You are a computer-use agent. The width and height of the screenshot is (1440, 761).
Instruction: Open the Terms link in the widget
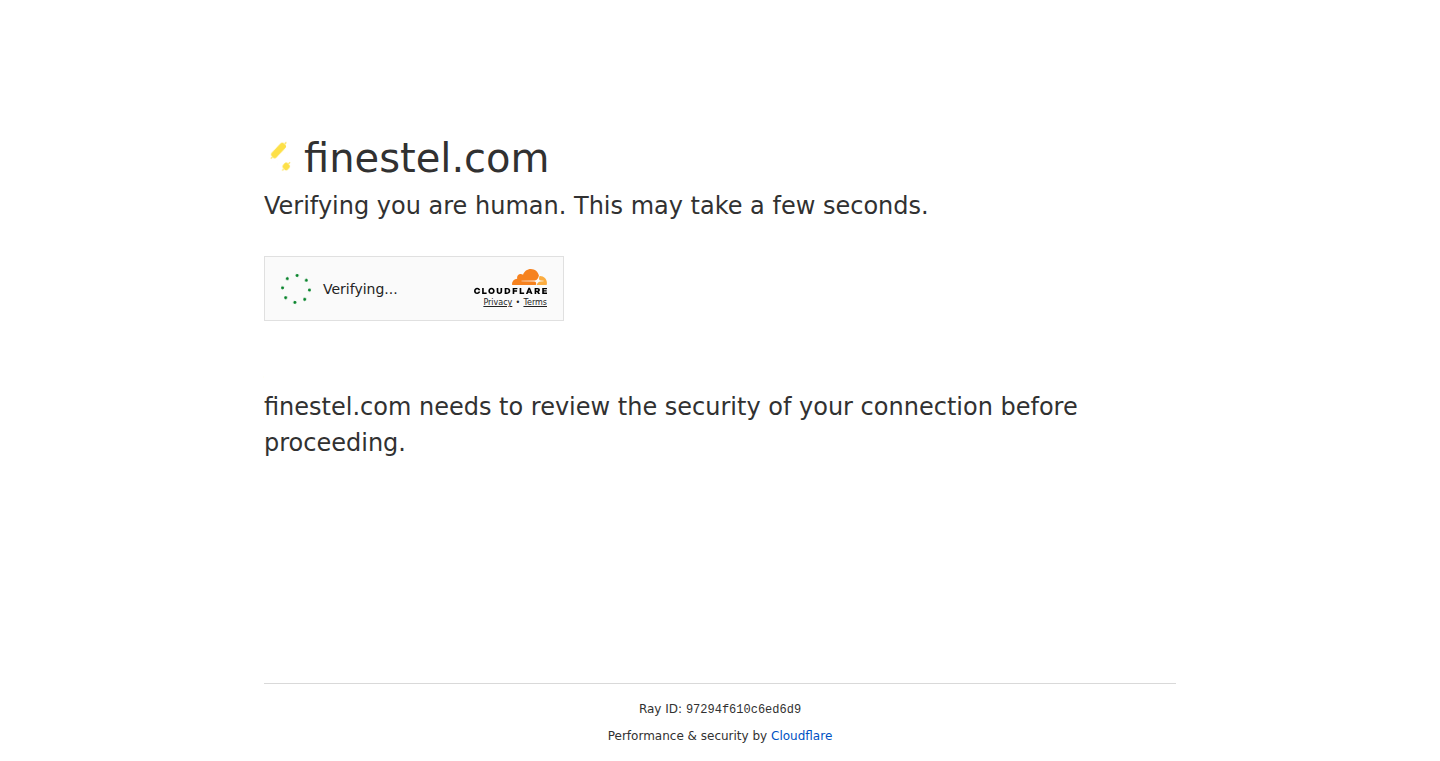(x=535, y=302)
